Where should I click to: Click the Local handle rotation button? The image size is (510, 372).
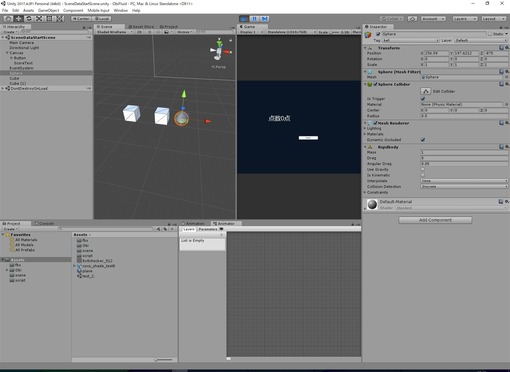pyautogui.click(x=102, y=19)
